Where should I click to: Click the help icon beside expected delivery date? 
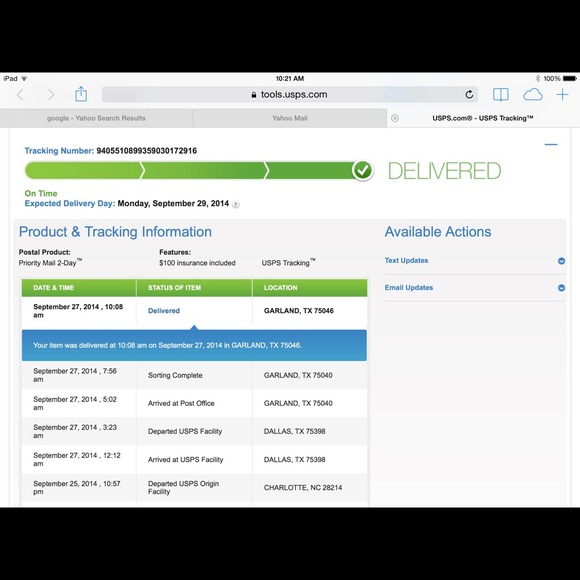pyautogui.click(x=235, y=204)
